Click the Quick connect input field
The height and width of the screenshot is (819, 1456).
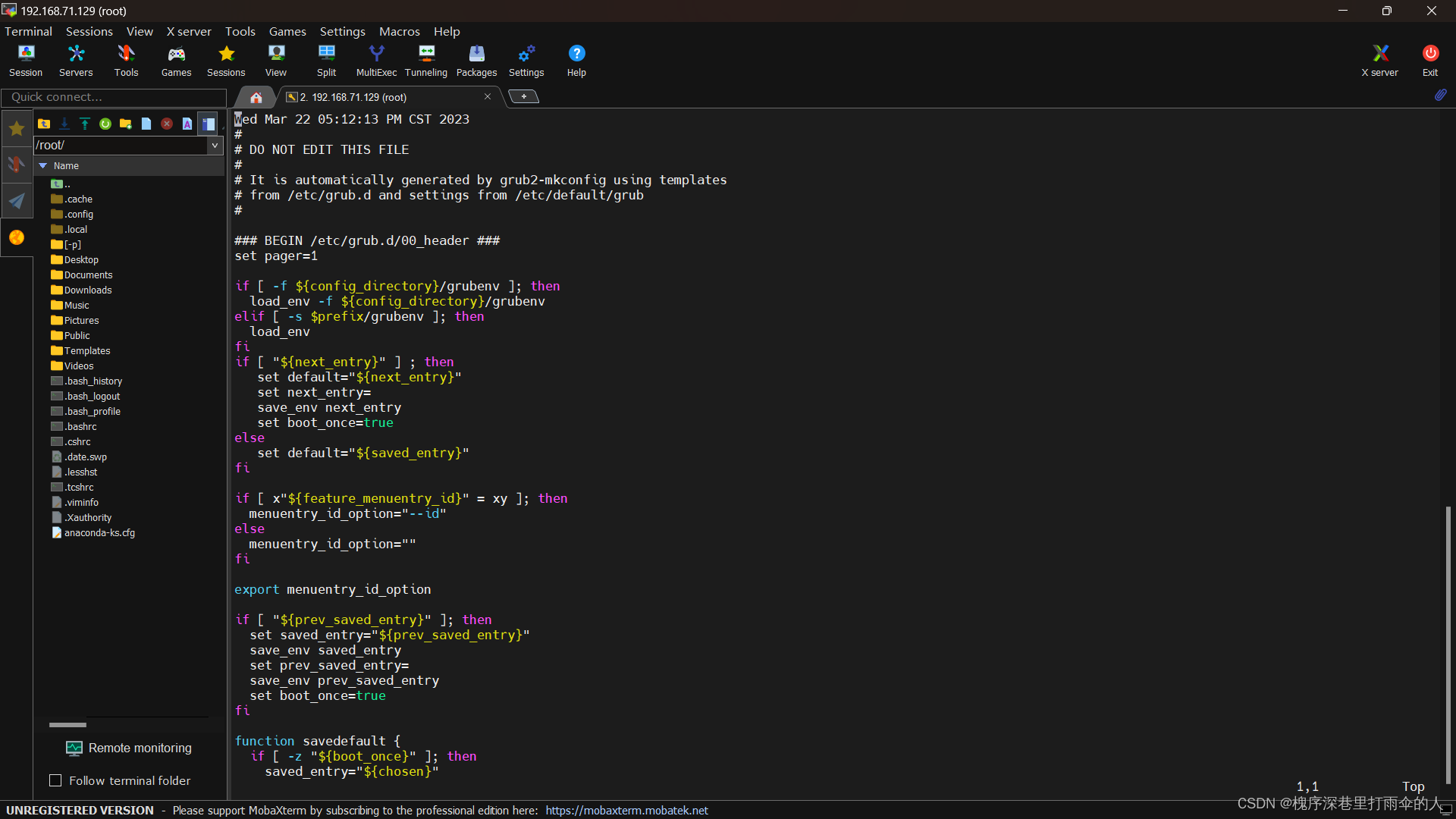coord(114,97)
